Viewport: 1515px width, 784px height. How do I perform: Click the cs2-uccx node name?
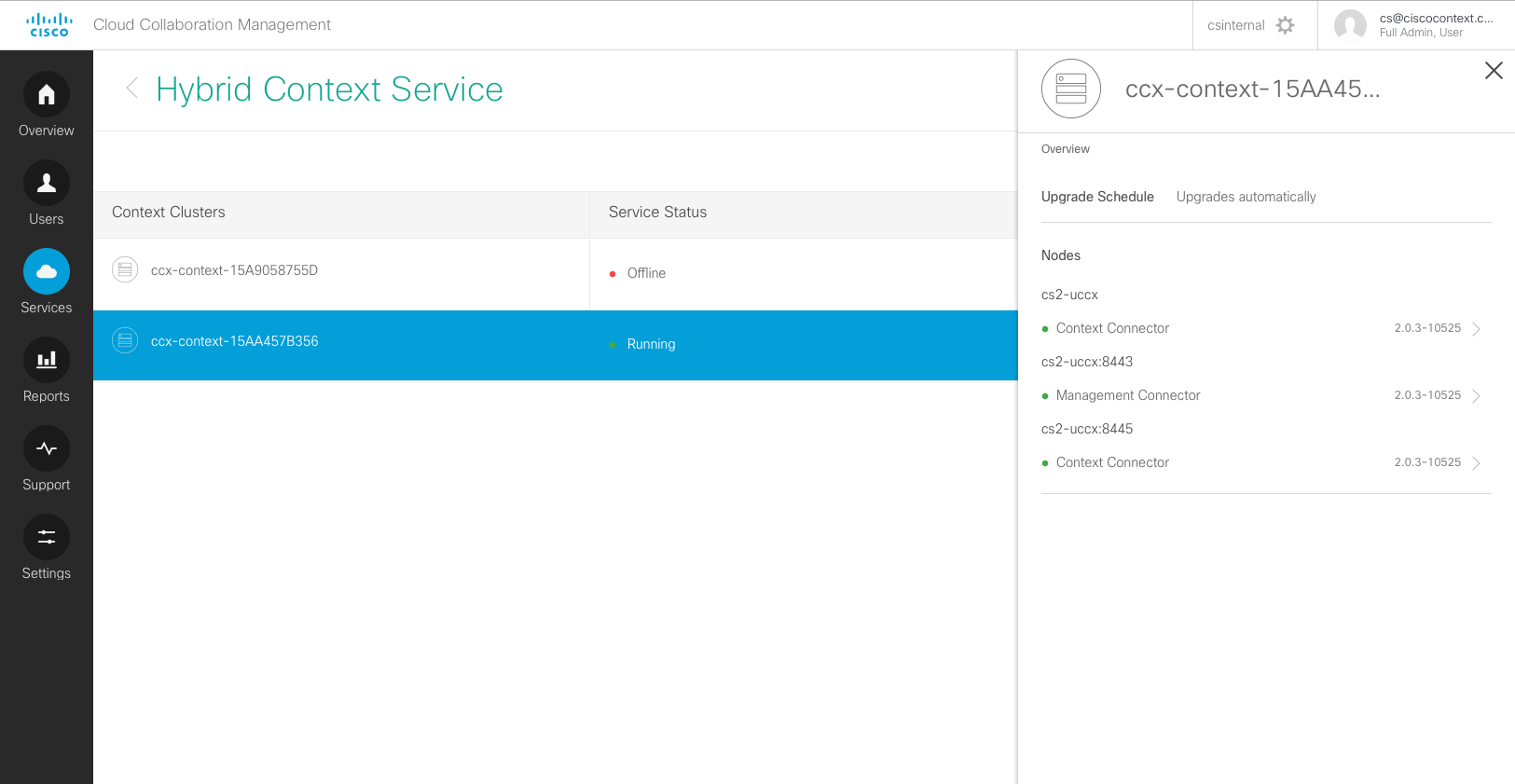(x=1069, y=295)
